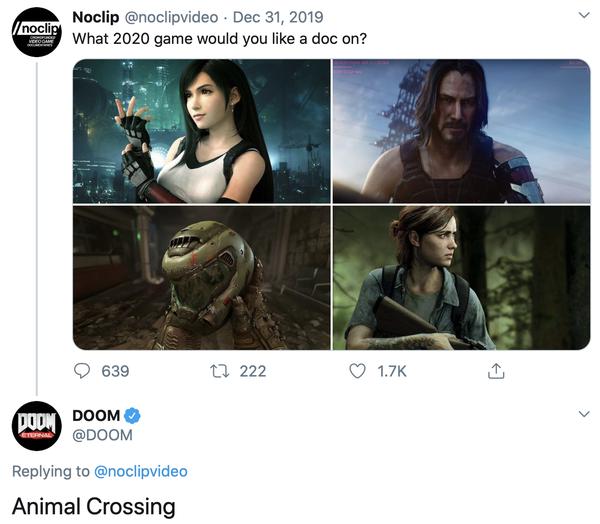Open the Final Fantasy Tifa image
600x524 pixels.
pos(202,131)
